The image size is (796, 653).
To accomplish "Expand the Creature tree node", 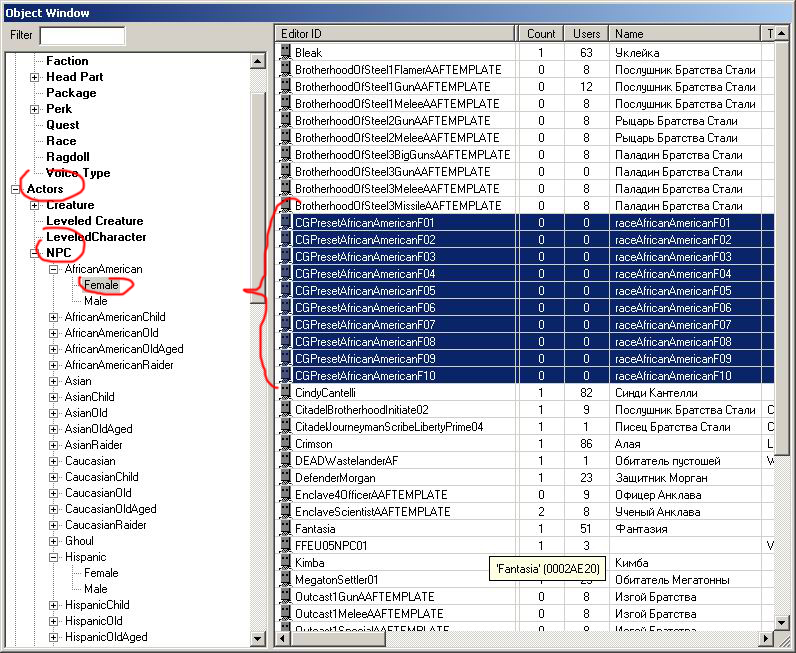I will coord(35,205).
